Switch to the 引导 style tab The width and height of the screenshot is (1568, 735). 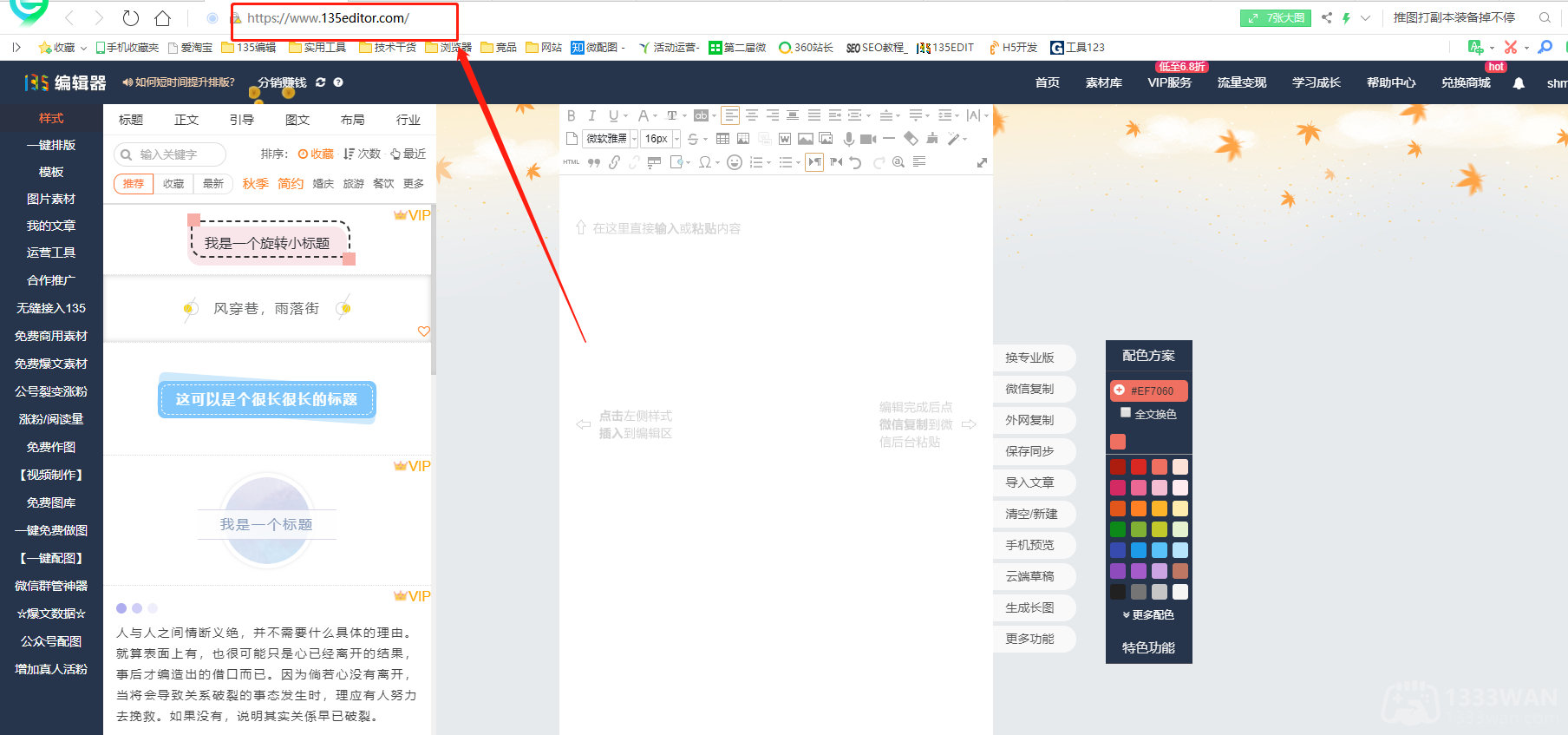pos(242,120)
